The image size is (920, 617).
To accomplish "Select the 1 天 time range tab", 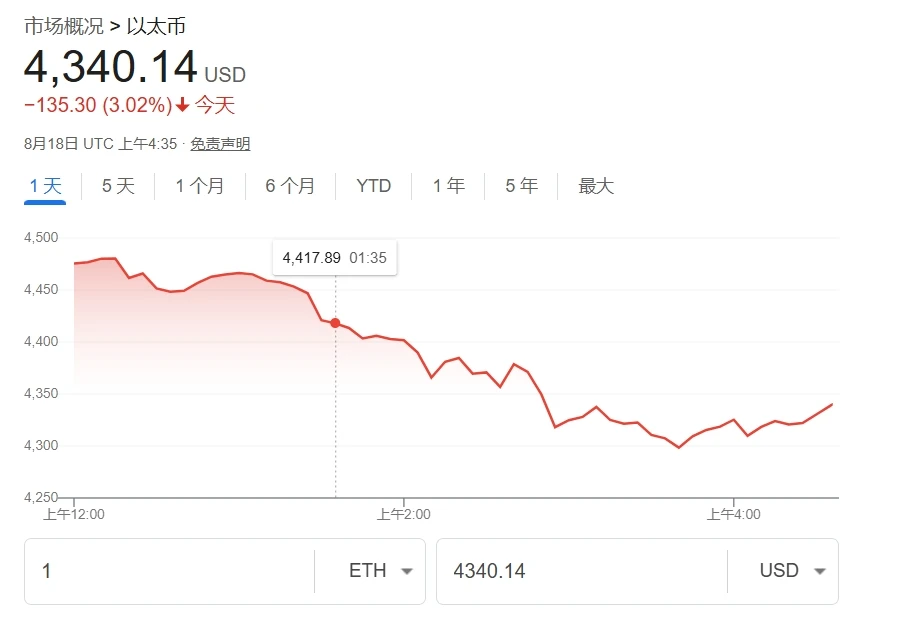I will (45, 186).
